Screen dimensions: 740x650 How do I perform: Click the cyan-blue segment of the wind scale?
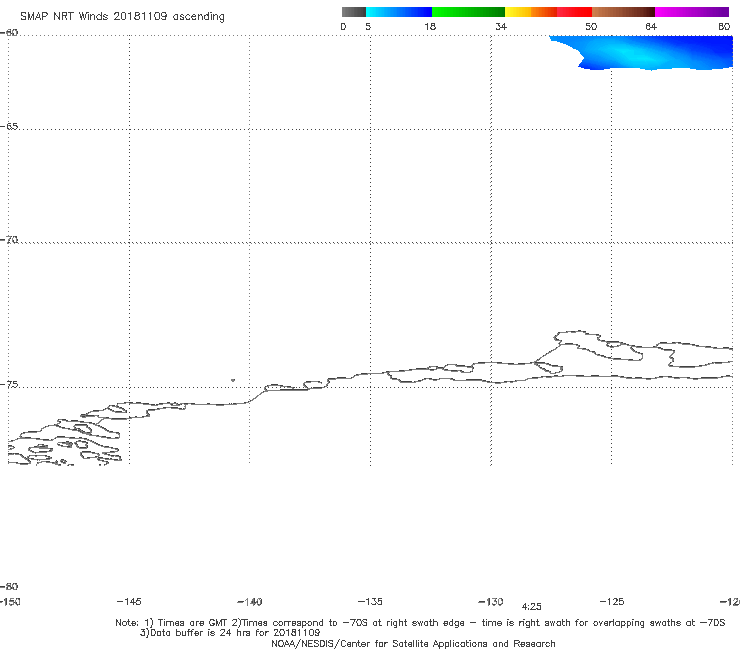click(x=399, y=12)
